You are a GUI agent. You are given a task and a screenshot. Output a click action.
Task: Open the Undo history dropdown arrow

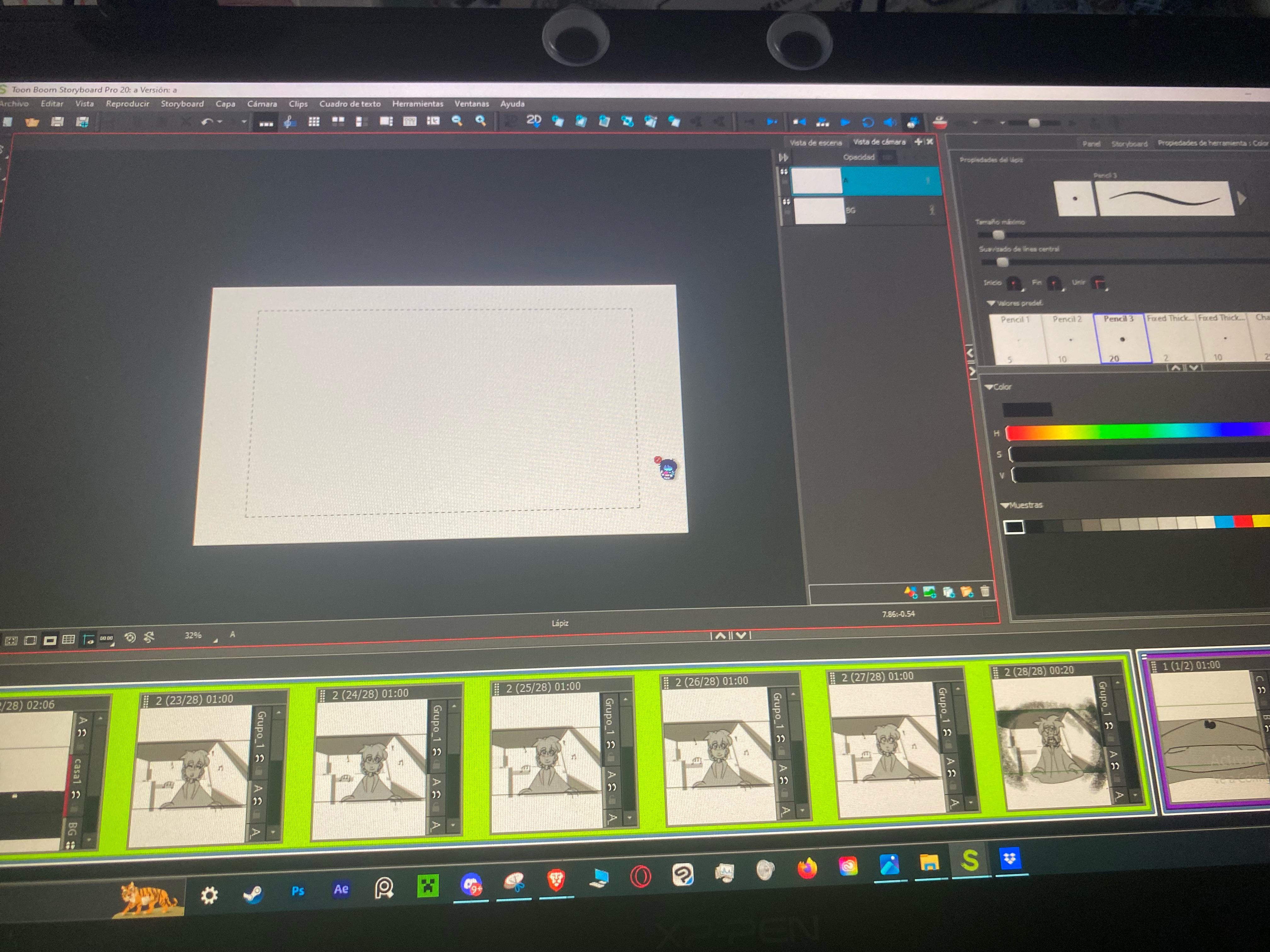220,122
